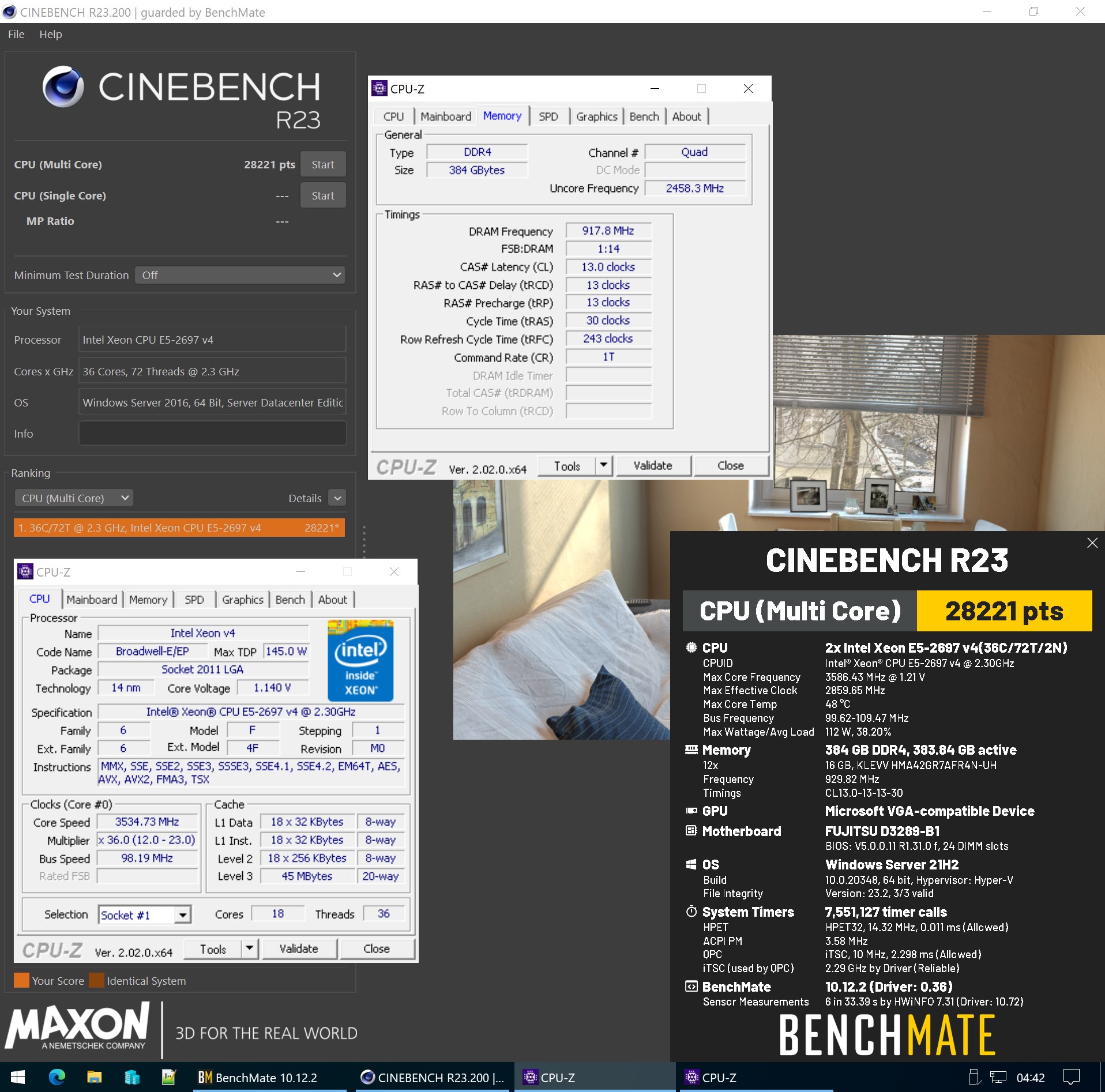This screenshot has width=1105, height=1092.
Task: Click Validate in the CPU CPU-Z window
Action: 299,948
